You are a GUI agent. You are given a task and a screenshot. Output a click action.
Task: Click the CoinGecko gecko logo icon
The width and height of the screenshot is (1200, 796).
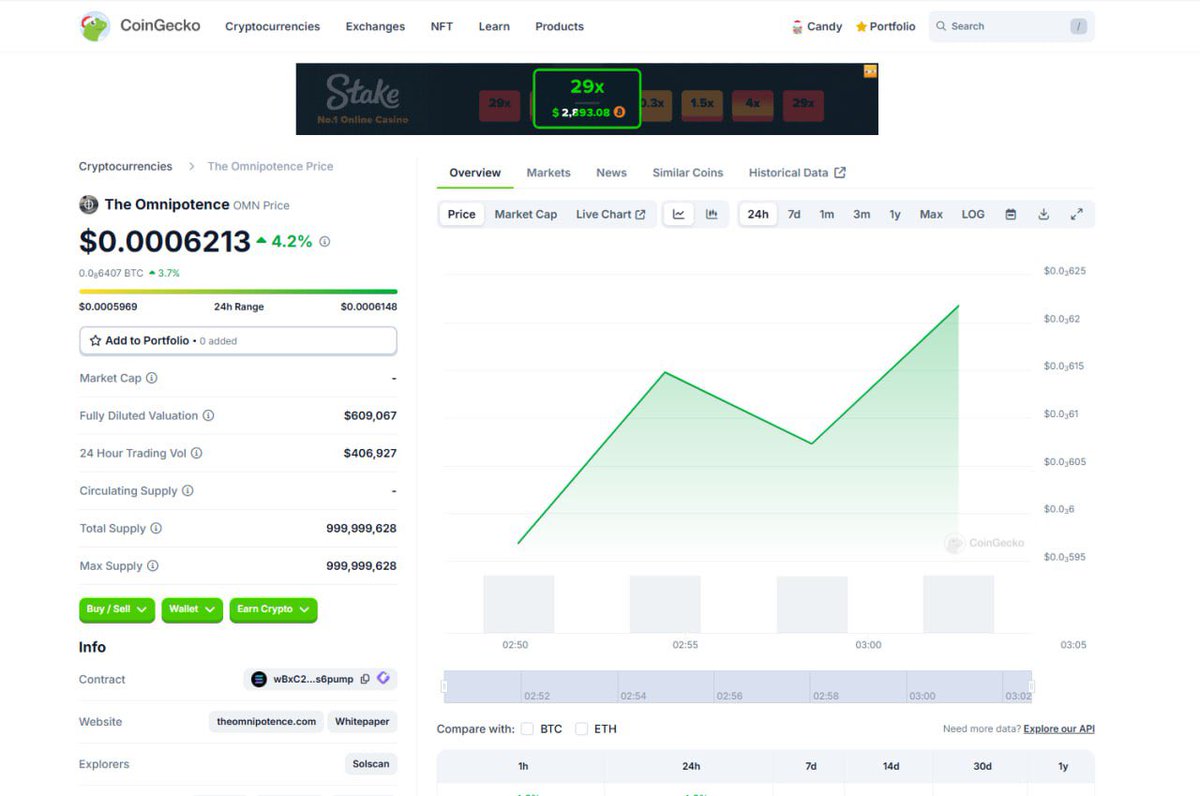point(95,26)
